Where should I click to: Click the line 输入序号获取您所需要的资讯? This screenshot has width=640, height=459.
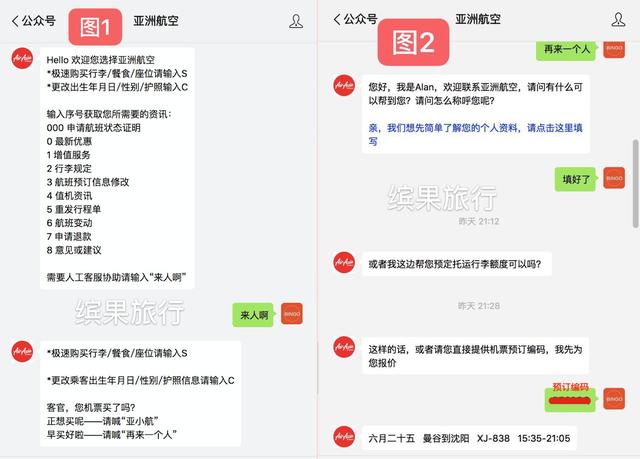(109, 114)
